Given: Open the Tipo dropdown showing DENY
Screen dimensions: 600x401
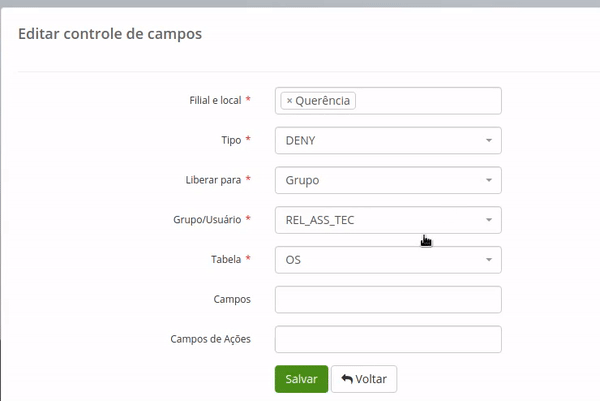Looking at the screenshot, I should pos(380,141).
